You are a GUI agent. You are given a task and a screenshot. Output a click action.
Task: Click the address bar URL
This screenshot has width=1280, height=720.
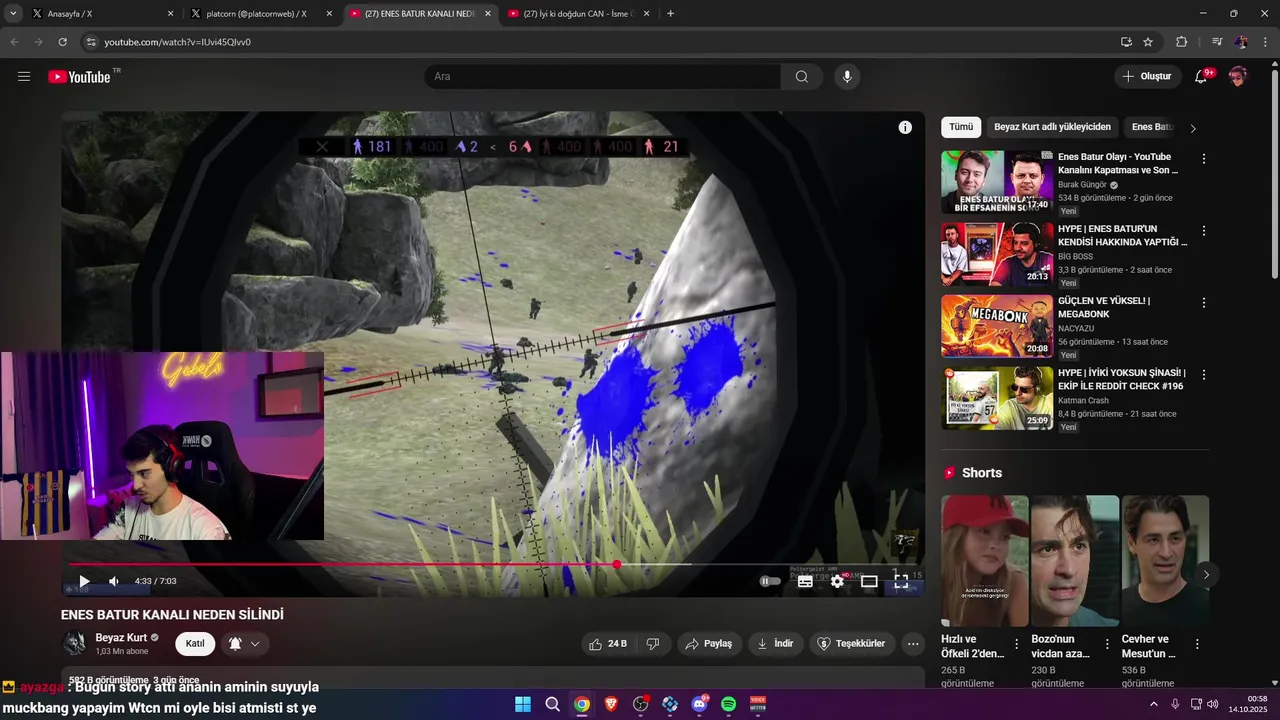click(177, 42)
